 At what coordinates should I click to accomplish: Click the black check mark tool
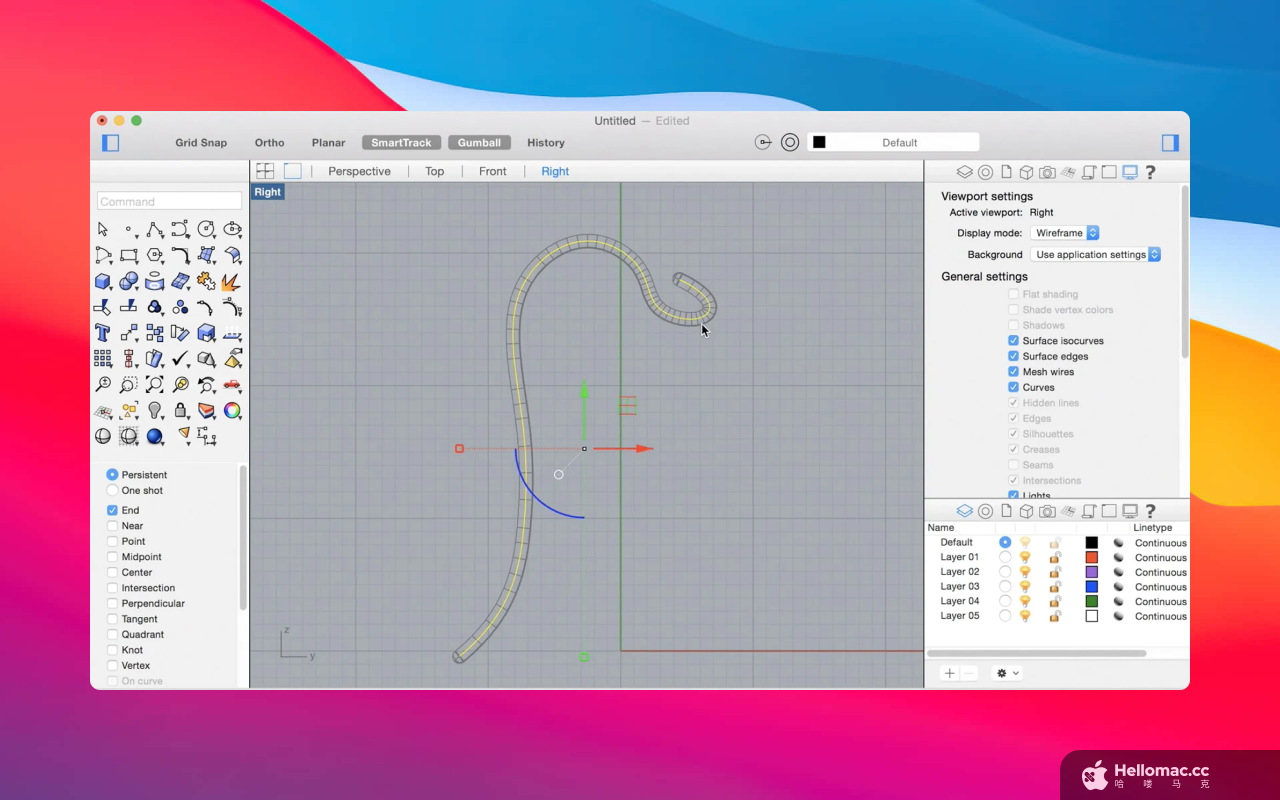click(x=181, y=358)
